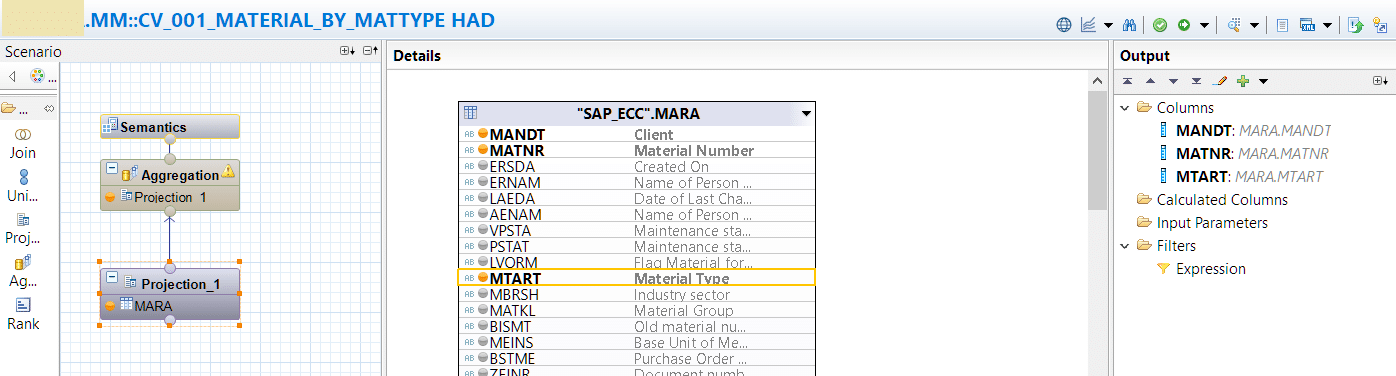Select the MBRSH Industry sector row
This screenshot has height=376, width=1396.
coord(637,295)
